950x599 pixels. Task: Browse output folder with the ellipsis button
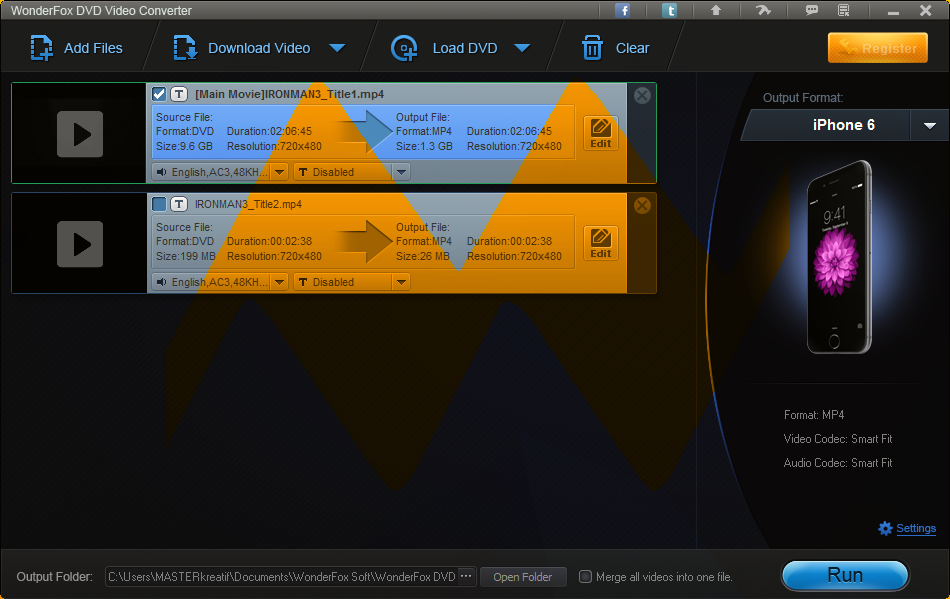click(466, 577)
